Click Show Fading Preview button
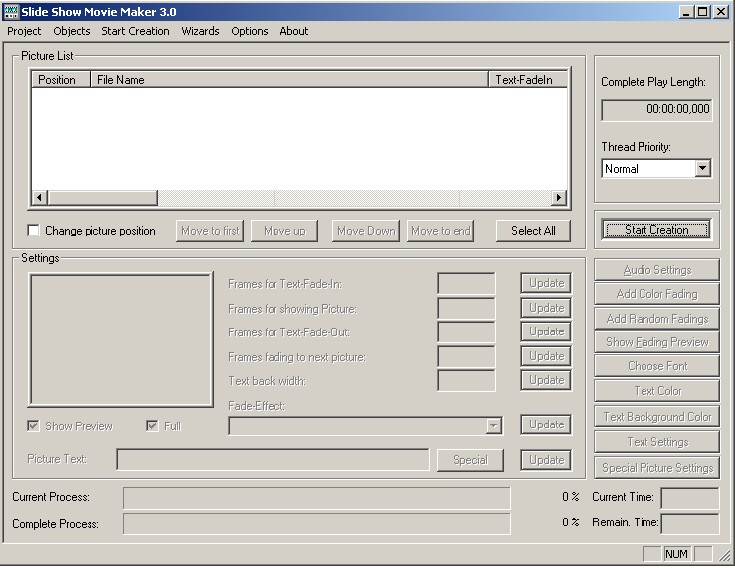The height and width of the screenshot is (568, 735). point(657,342)
